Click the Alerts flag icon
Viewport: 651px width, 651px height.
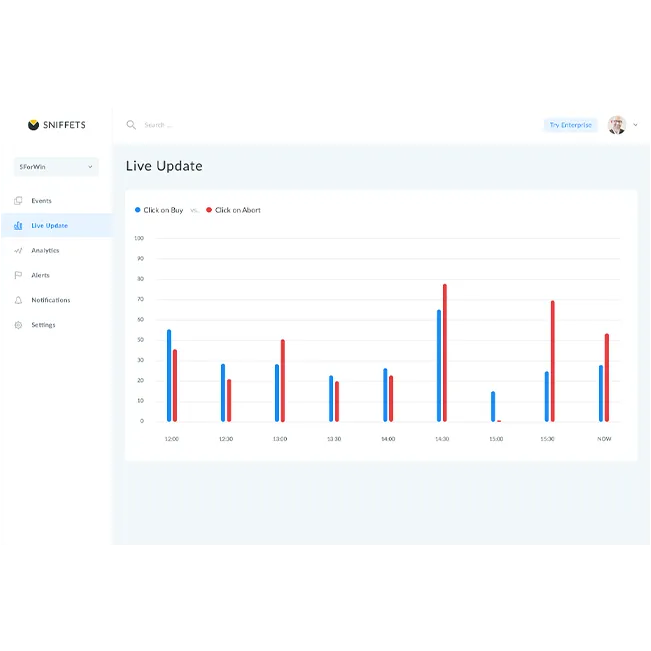18,275
